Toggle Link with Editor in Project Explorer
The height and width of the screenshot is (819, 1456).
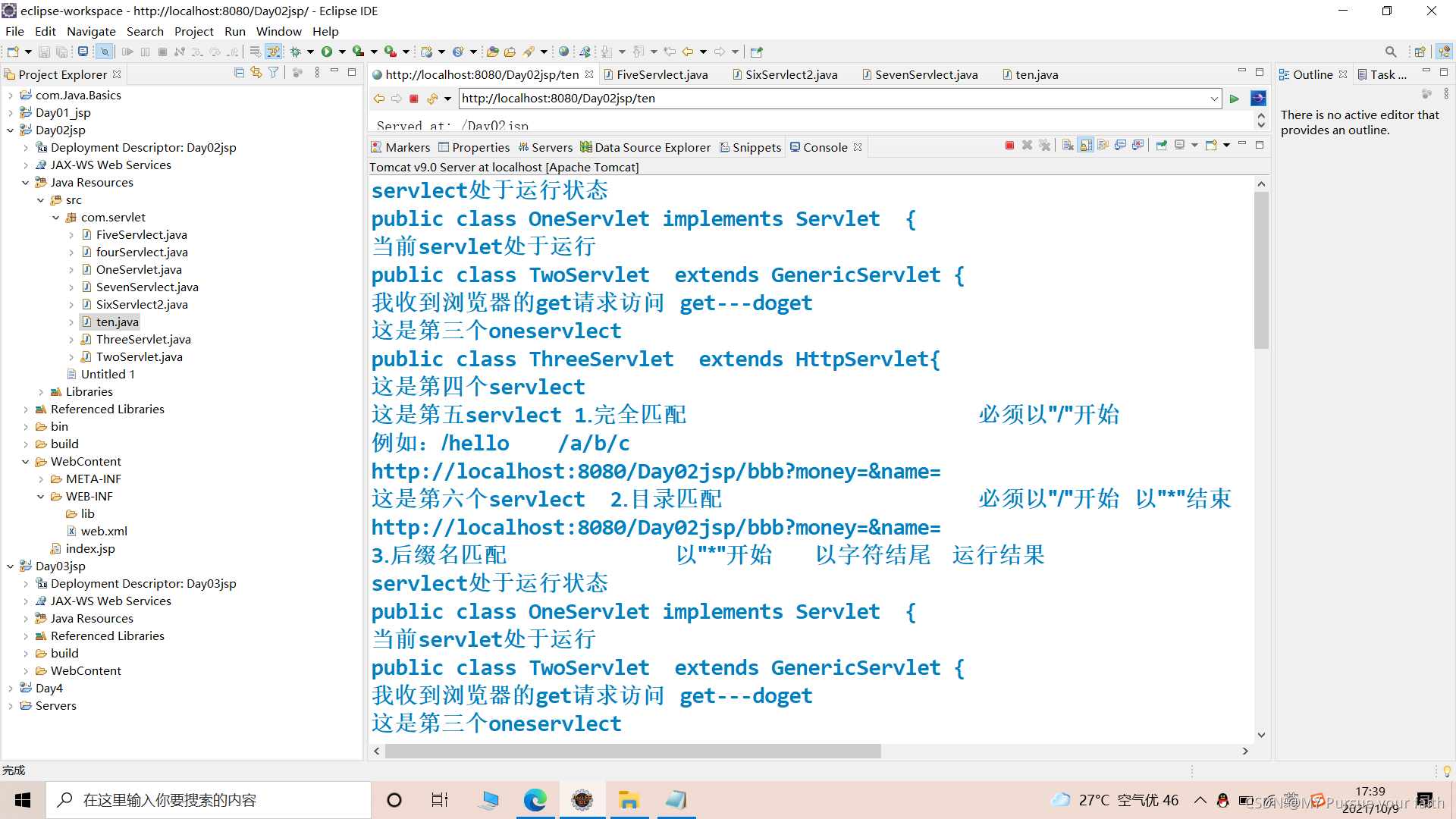256,73
